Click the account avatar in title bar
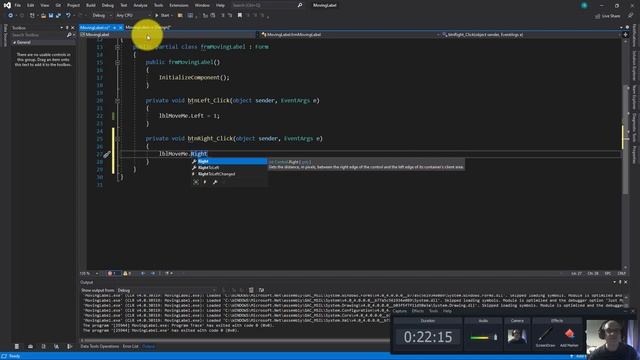640x360 pixels. (x=584, y=5)
